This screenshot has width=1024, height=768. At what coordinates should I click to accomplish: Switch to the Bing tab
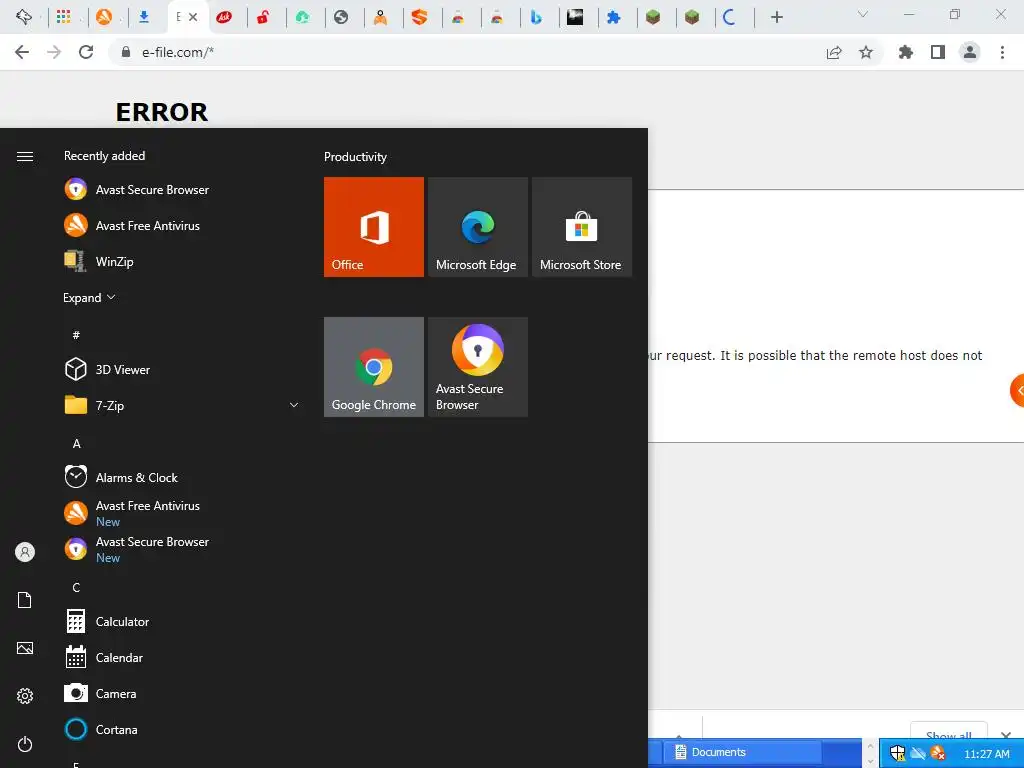point(536,18)
